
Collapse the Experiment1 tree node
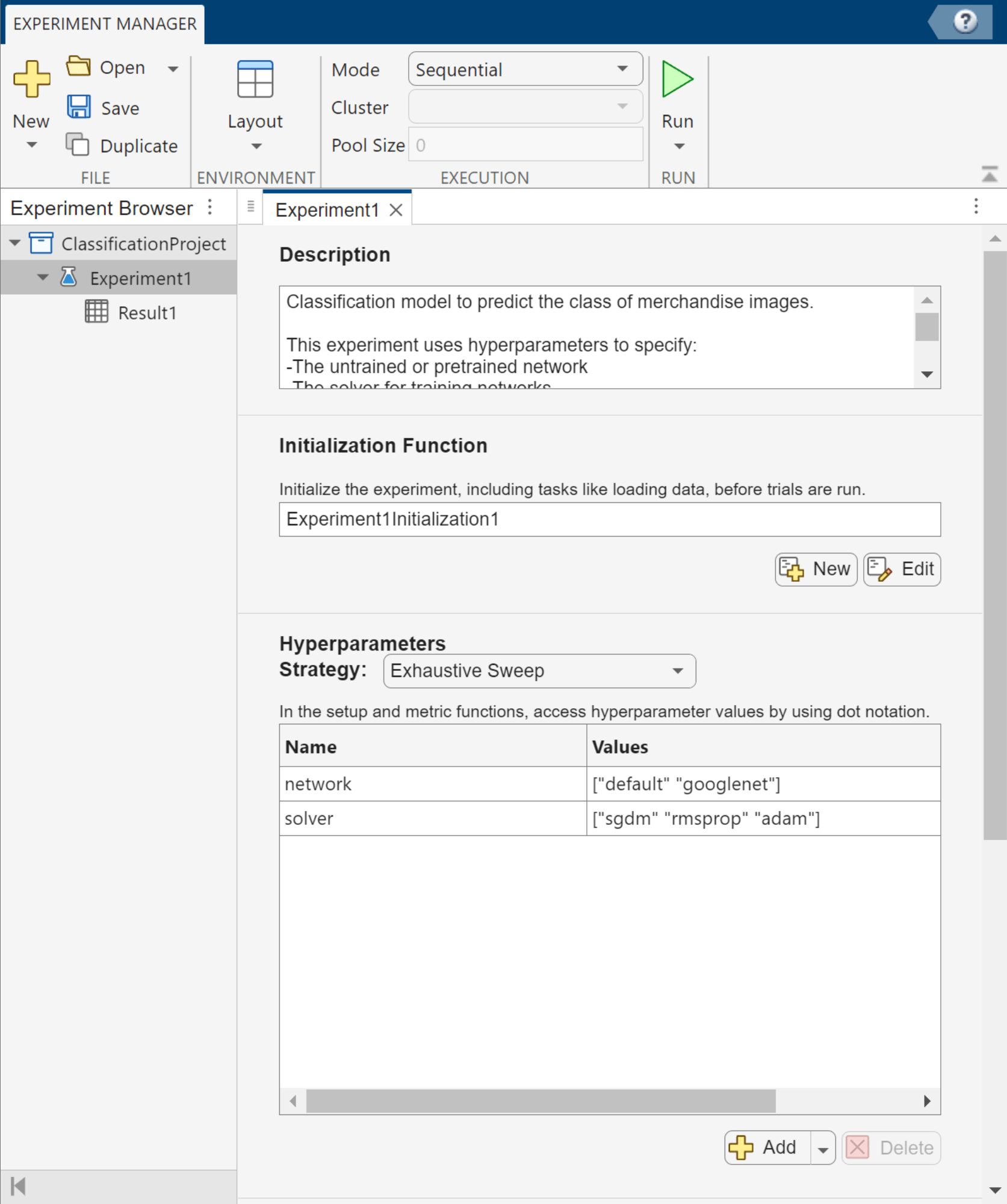pos(42,277)
